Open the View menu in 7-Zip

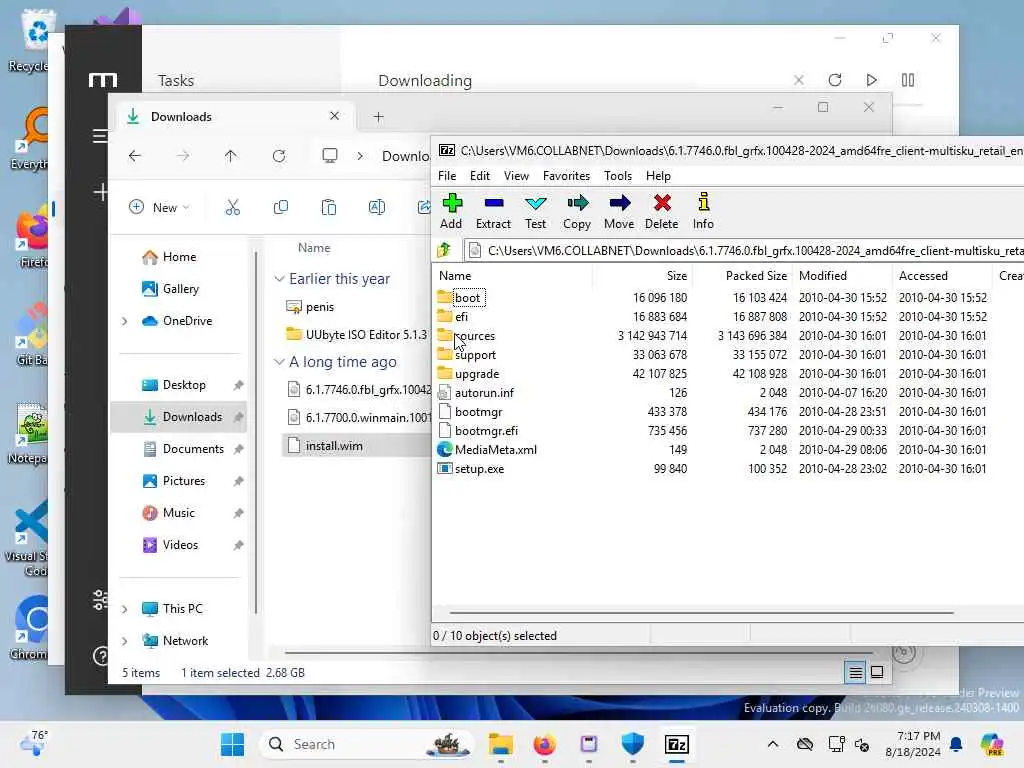pos(516,176)
